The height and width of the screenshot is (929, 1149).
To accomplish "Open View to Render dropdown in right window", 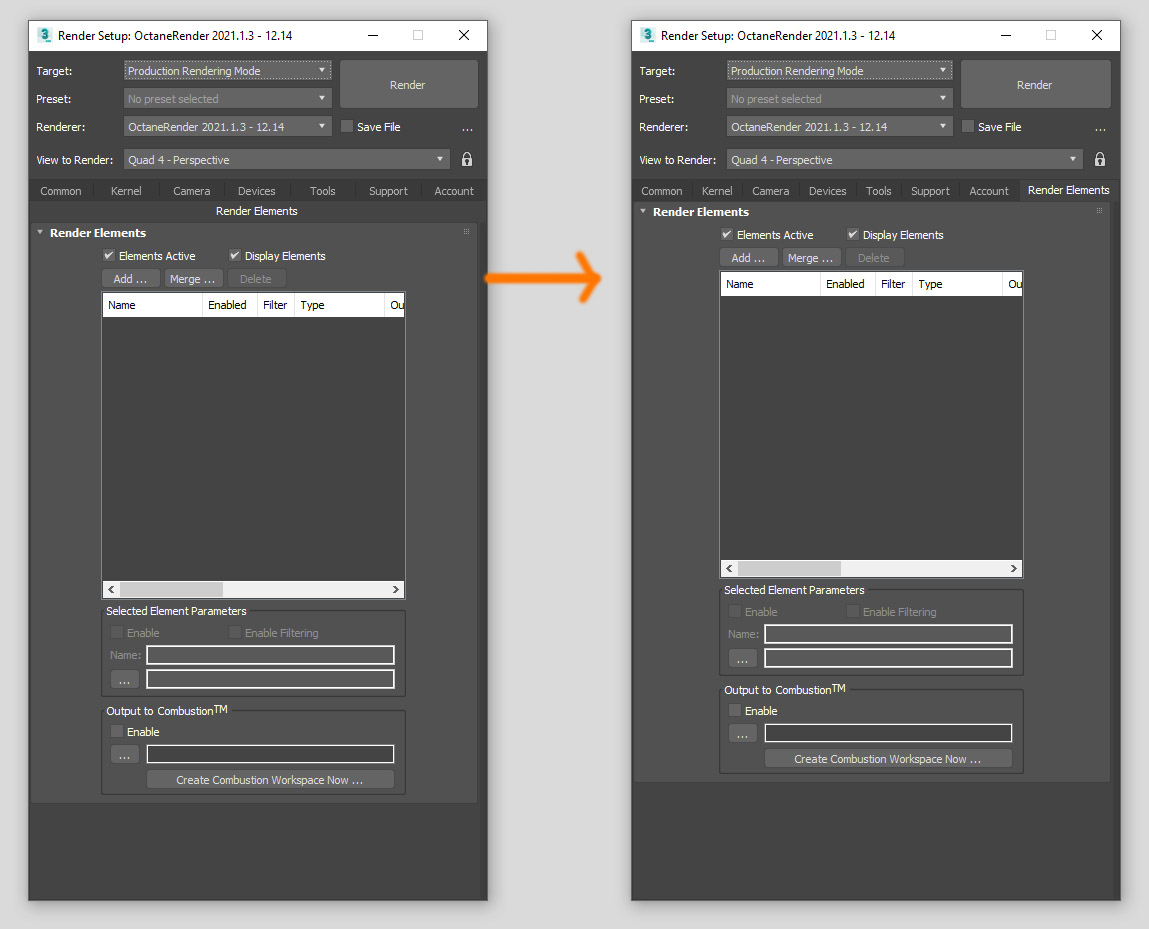I will (x=904, y=159).
